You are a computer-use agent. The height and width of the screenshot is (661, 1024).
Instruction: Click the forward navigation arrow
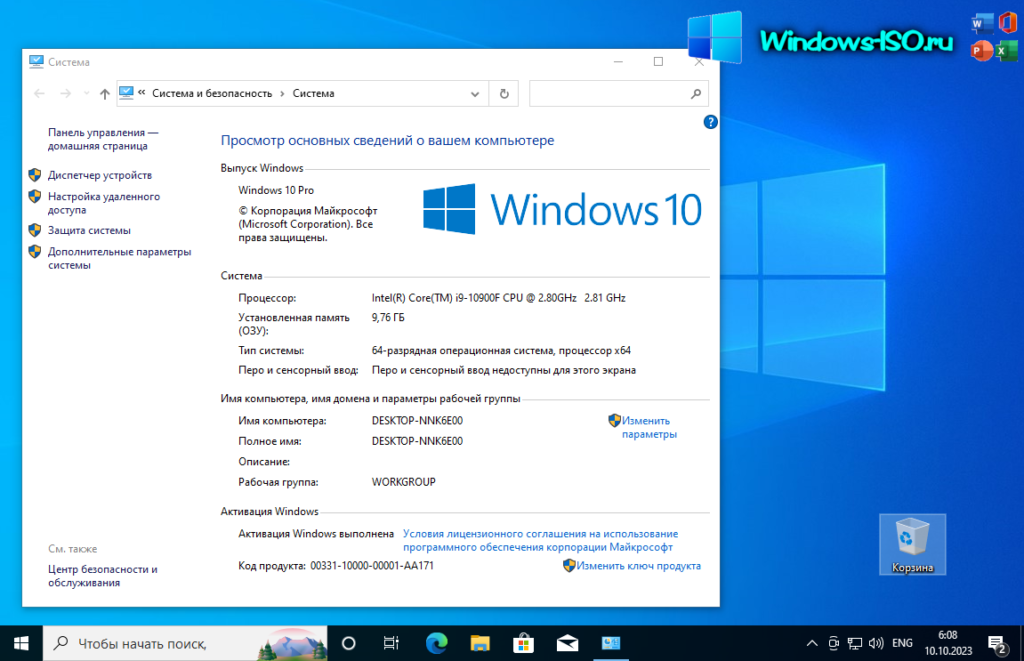tap(65, 94)
